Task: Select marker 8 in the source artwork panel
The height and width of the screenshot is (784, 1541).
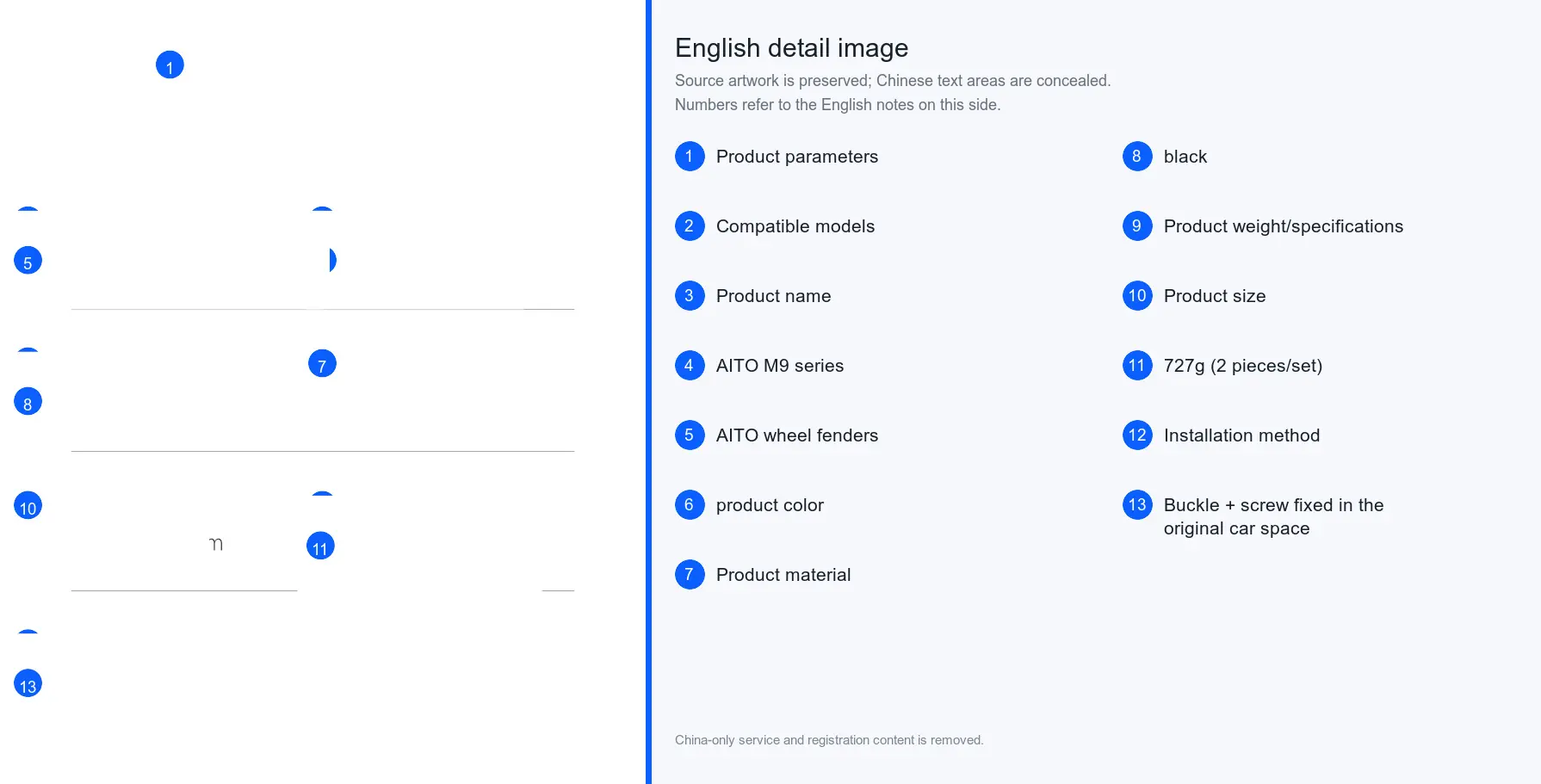Action: coord(28,401)
